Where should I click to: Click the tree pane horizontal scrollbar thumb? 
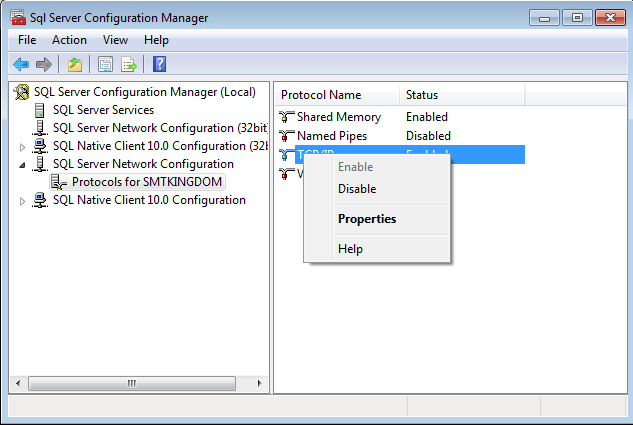(x=132, y=383)
